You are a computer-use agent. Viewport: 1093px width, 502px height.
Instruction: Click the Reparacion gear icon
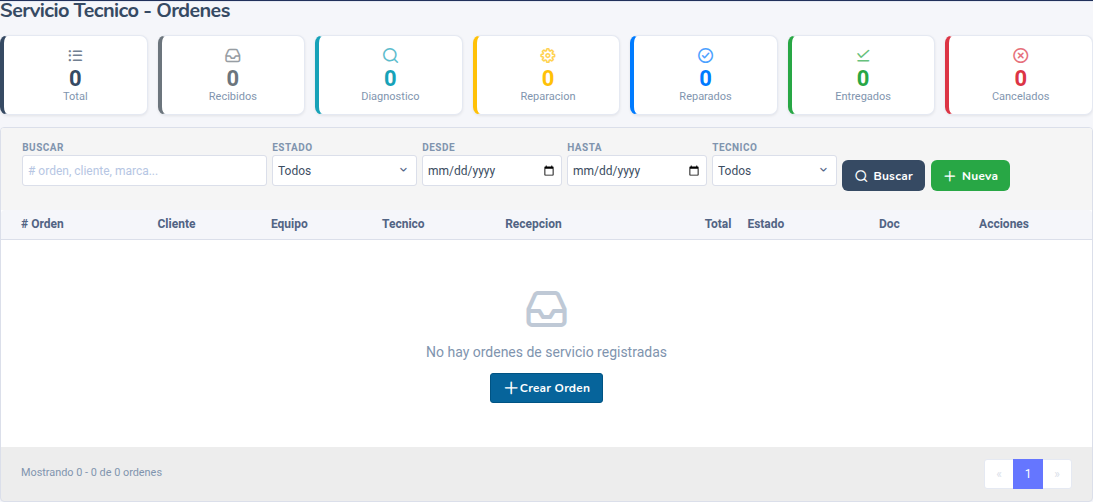(x=548, y=56)
